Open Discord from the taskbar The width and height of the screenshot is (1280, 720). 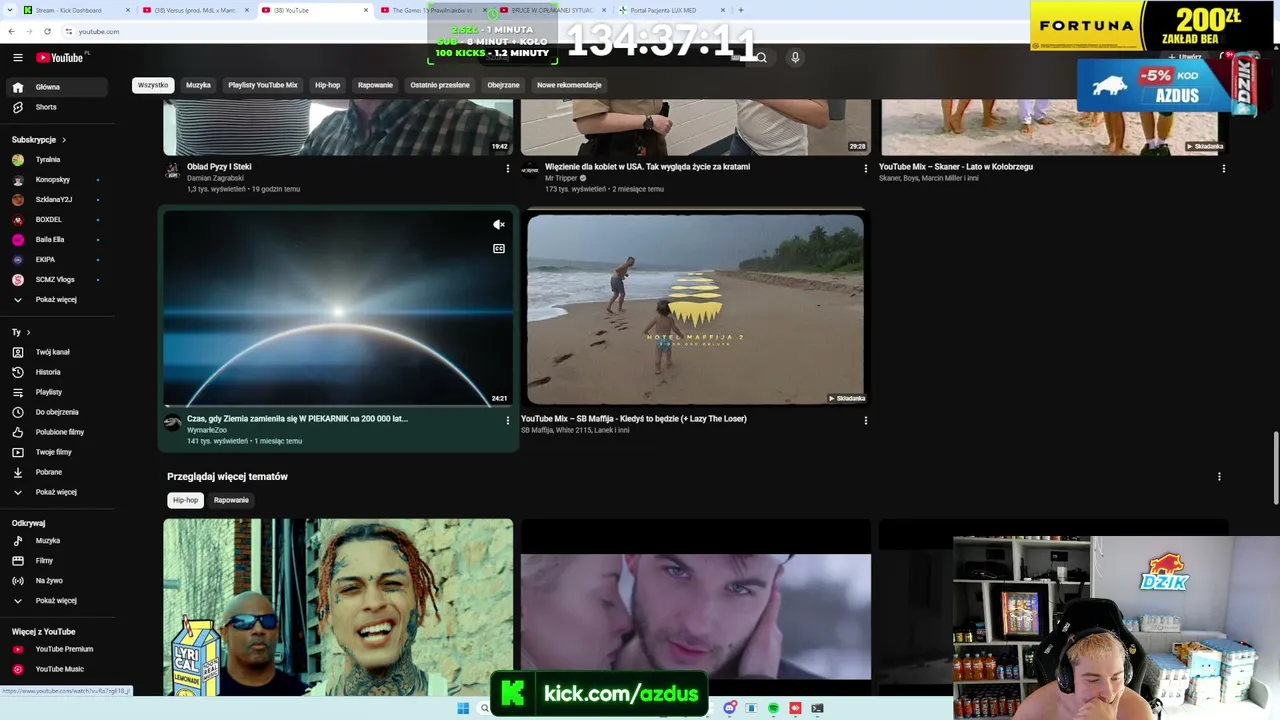[730, 708]
